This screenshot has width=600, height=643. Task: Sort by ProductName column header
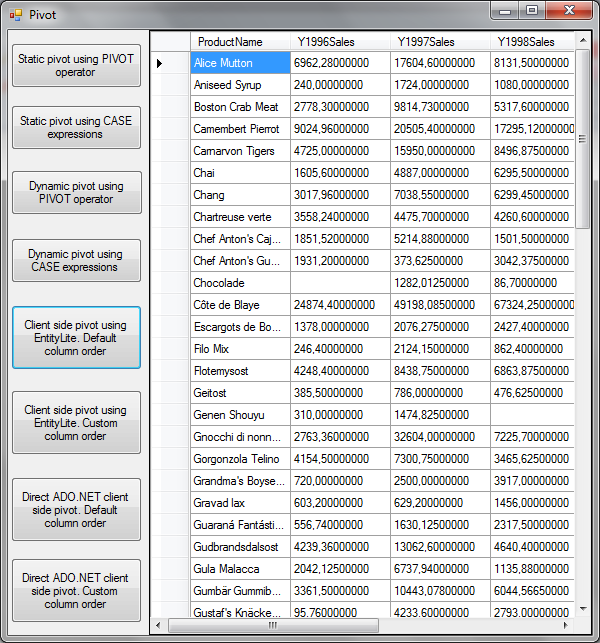tap(240, 42)
